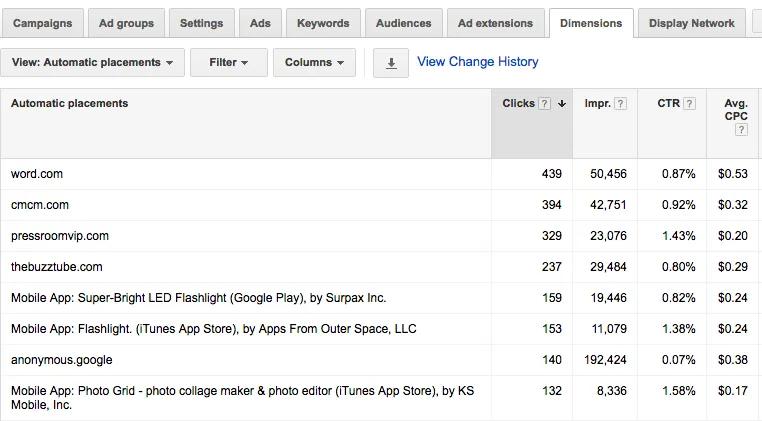
Task: Open the Ad extensions tab
Action: [x=495, y=23]
